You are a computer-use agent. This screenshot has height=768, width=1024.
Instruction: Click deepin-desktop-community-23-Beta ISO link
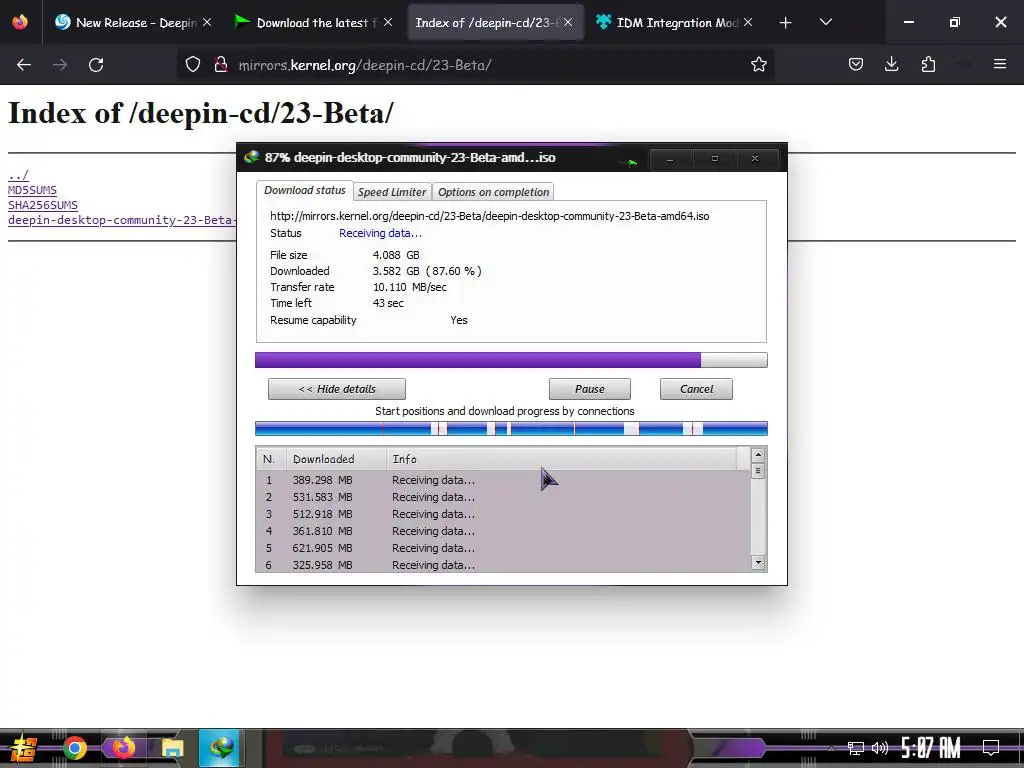(x=121, y=220)
